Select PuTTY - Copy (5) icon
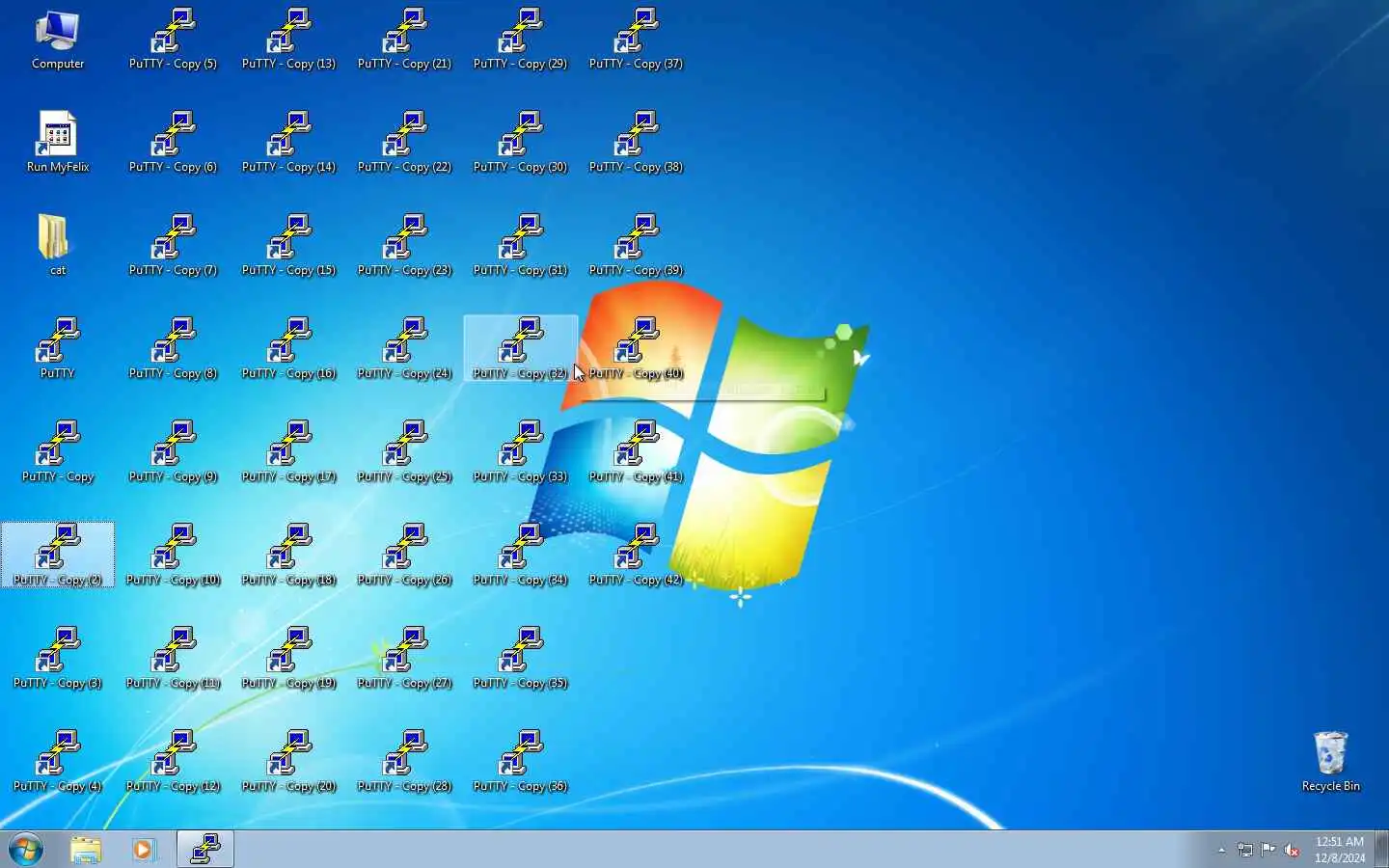This screenshot has width=1389, height=868. tap(174, 41)
